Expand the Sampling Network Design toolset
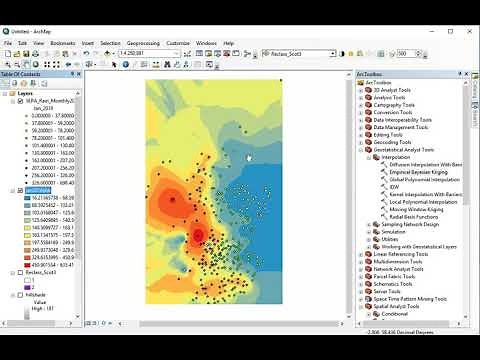This screenshot has height=360, width=480. pos(369,224)
